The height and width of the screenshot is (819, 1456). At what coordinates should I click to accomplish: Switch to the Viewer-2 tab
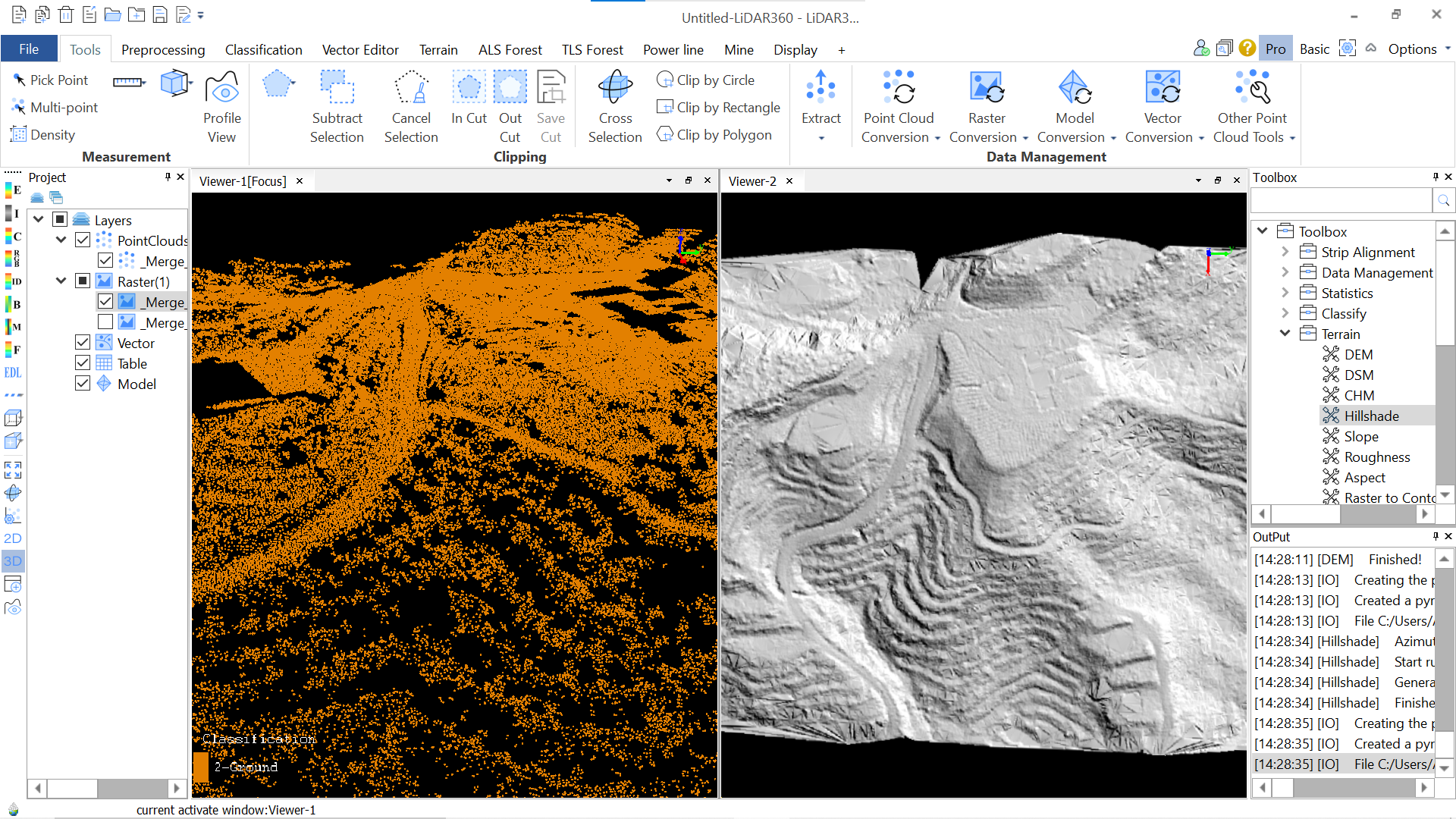coord(752,181)
